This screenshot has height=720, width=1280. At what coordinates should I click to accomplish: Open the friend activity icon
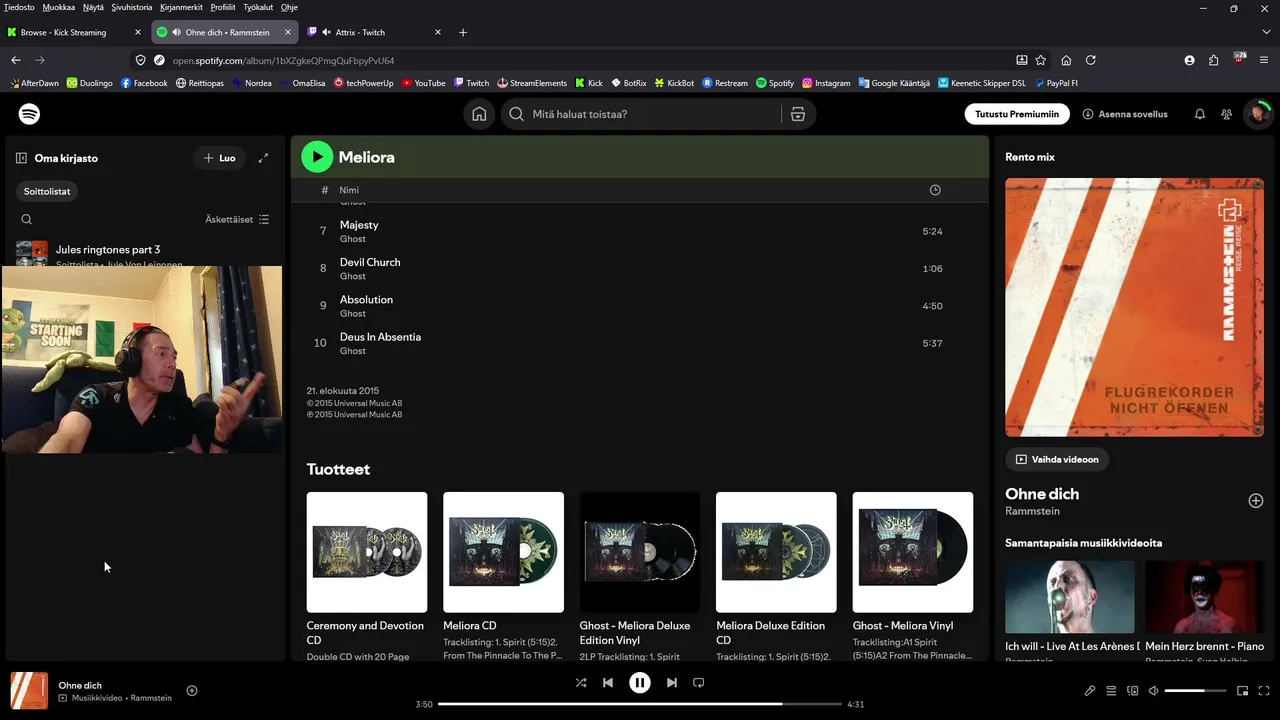coord(1226,114)
